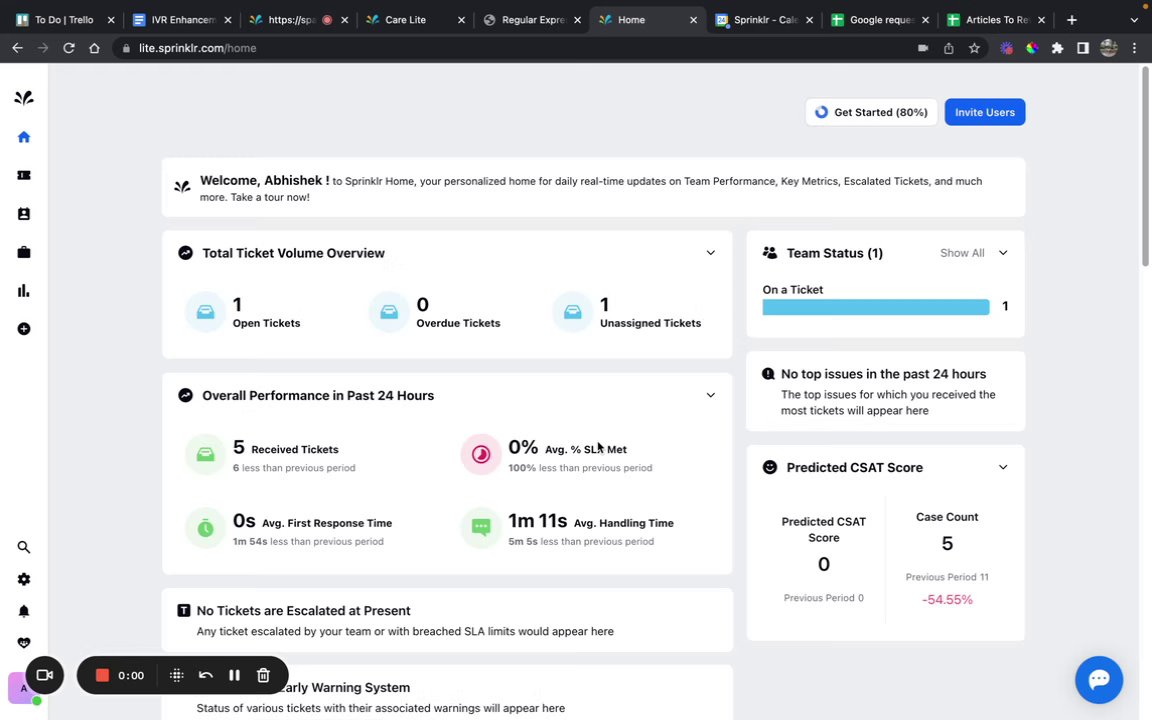
Task: Pause the screen recording
Action: pyautogui.click(x=234, y=675)
